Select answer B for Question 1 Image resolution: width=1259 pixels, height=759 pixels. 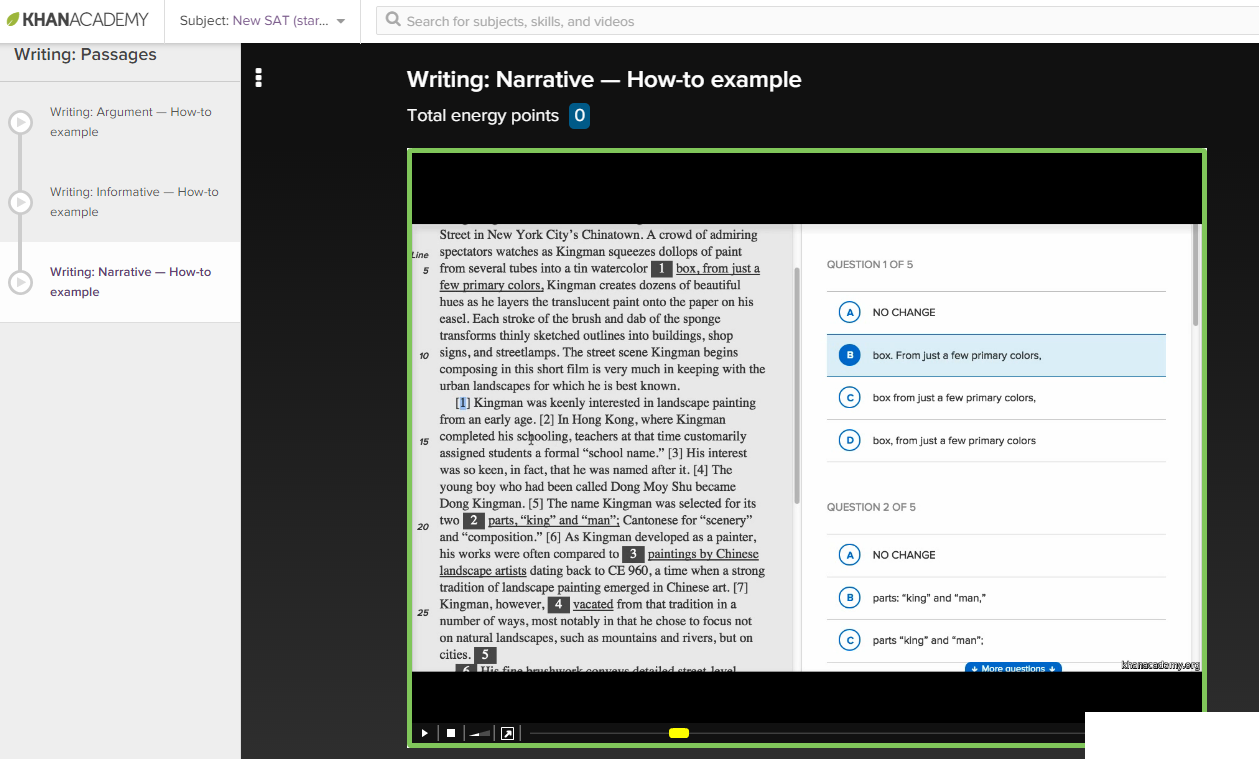click(996, 355)
